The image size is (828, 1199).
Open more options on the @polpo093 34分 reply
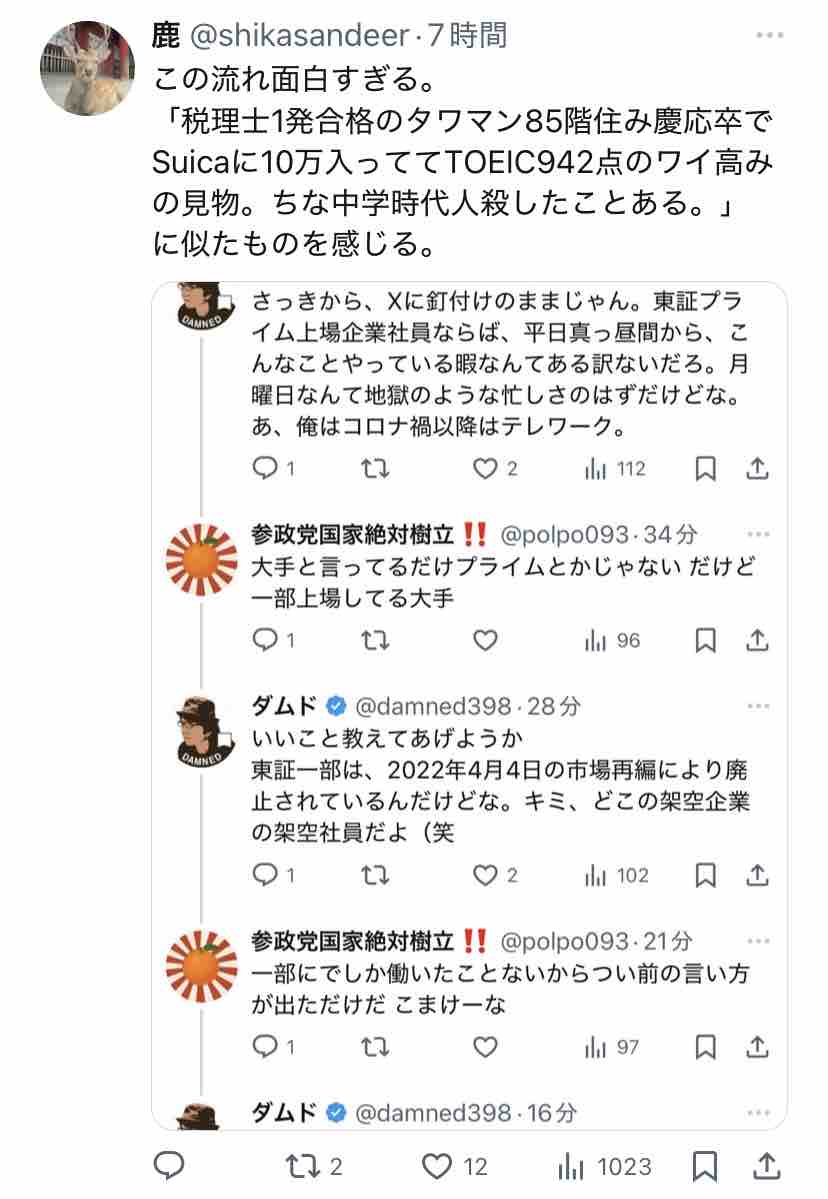pyautogui.click(x=758, y=535)
